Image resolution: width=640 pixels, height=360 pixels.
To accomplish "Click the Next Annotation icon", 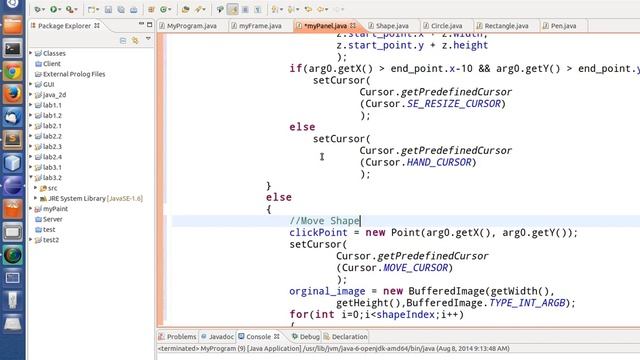I will 275,9.
